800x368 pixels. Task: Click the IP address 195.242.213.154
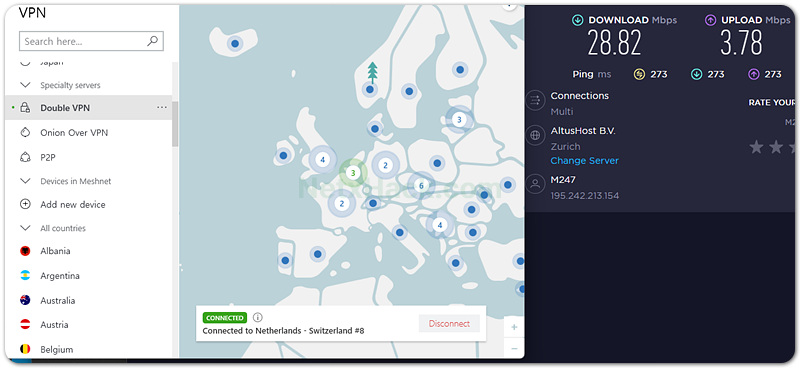click(x=585, y=195)
